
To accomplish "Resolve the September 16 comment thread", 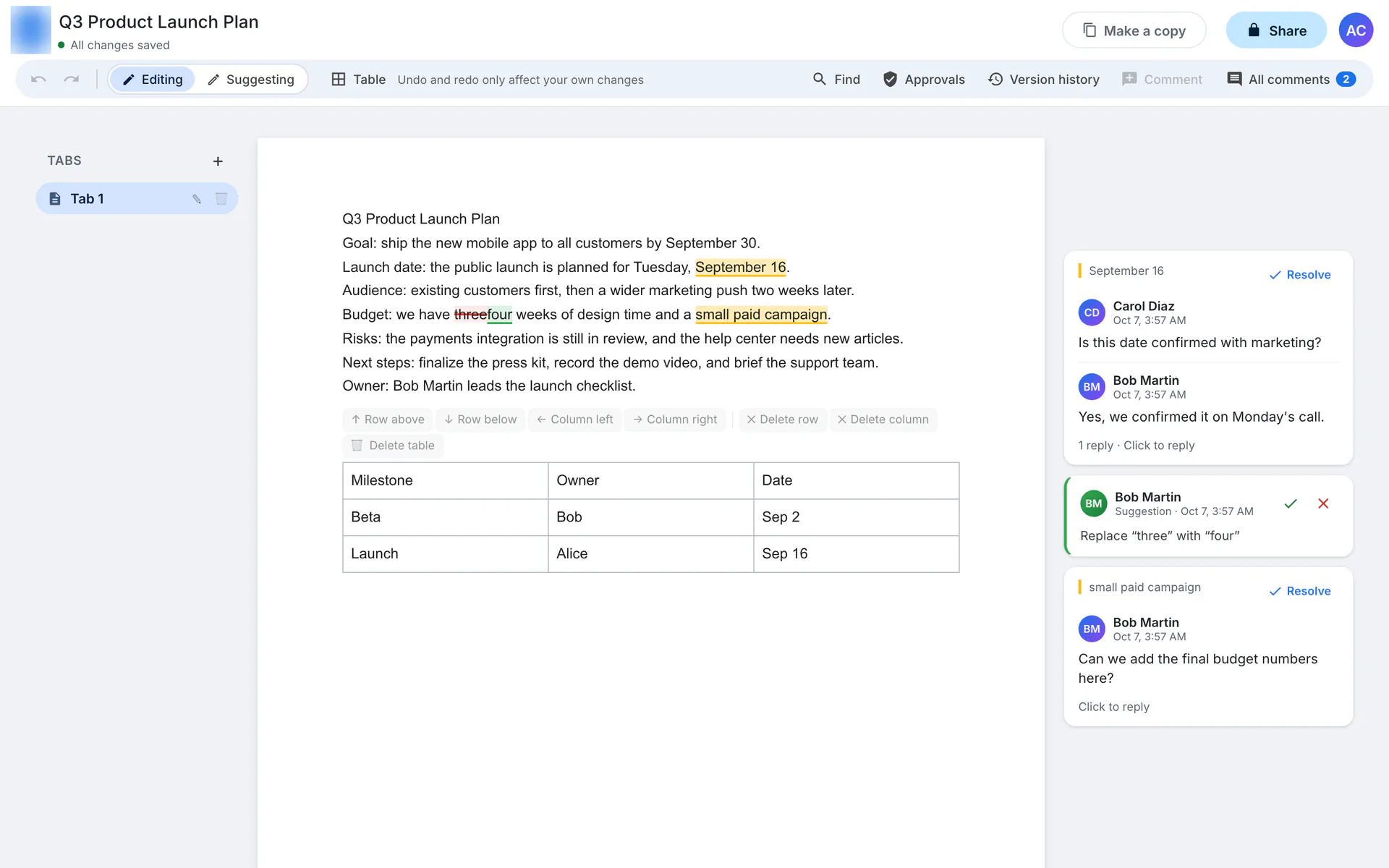I will (x=1300, y=275).
